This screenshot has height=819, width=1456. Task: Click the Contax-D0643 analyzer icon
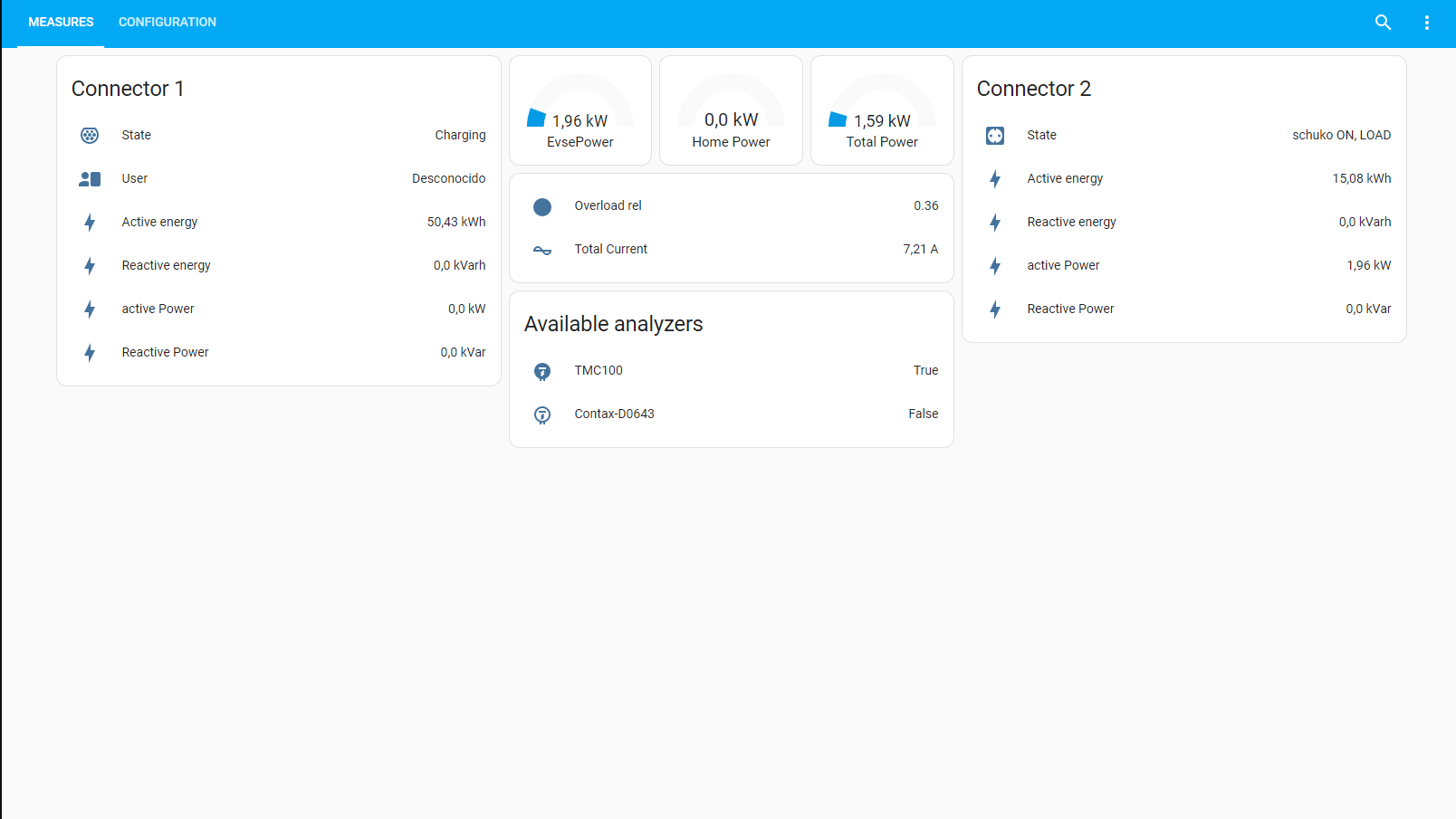[542, 414]
